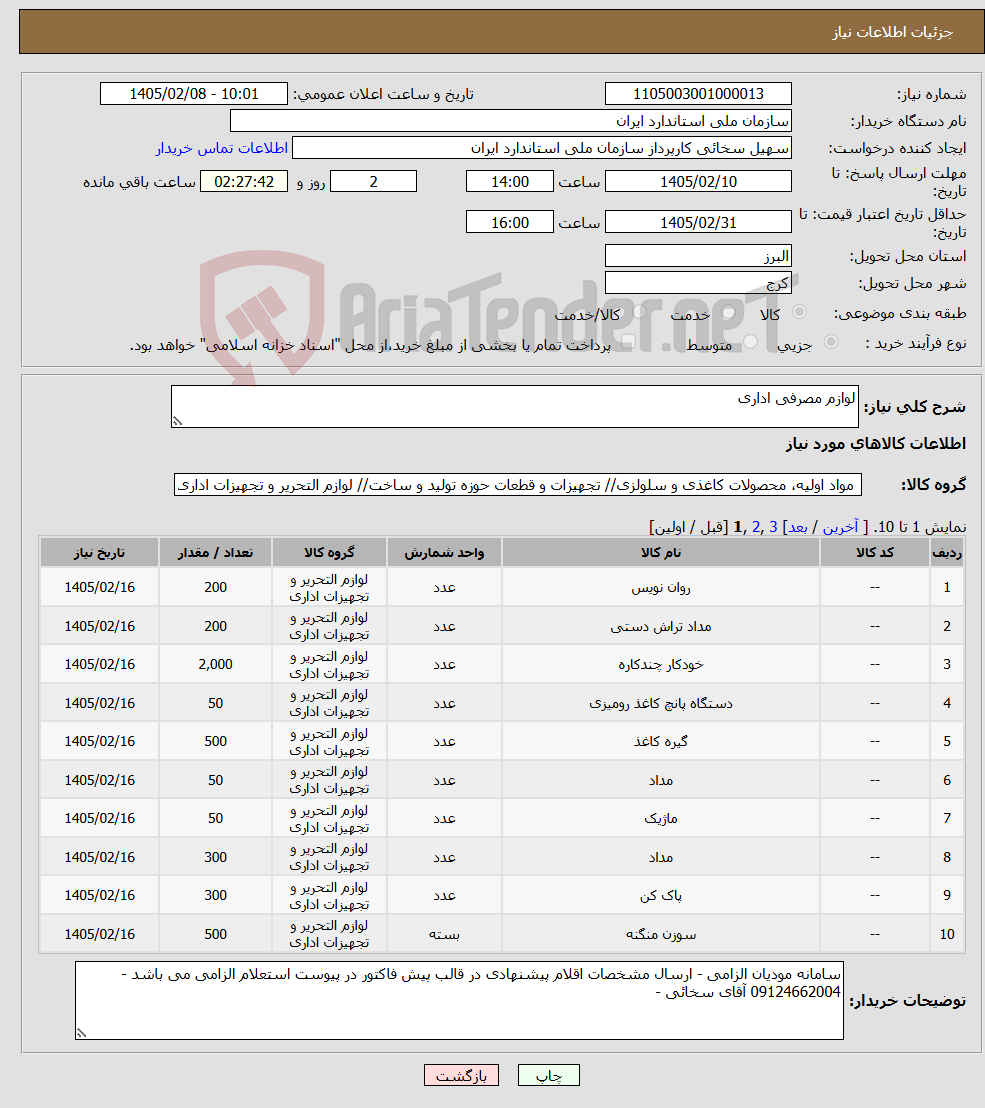Select the خدمت radio button
Image resolution: width=985 pixels, height=1108 pixels.
click(729, 312)
